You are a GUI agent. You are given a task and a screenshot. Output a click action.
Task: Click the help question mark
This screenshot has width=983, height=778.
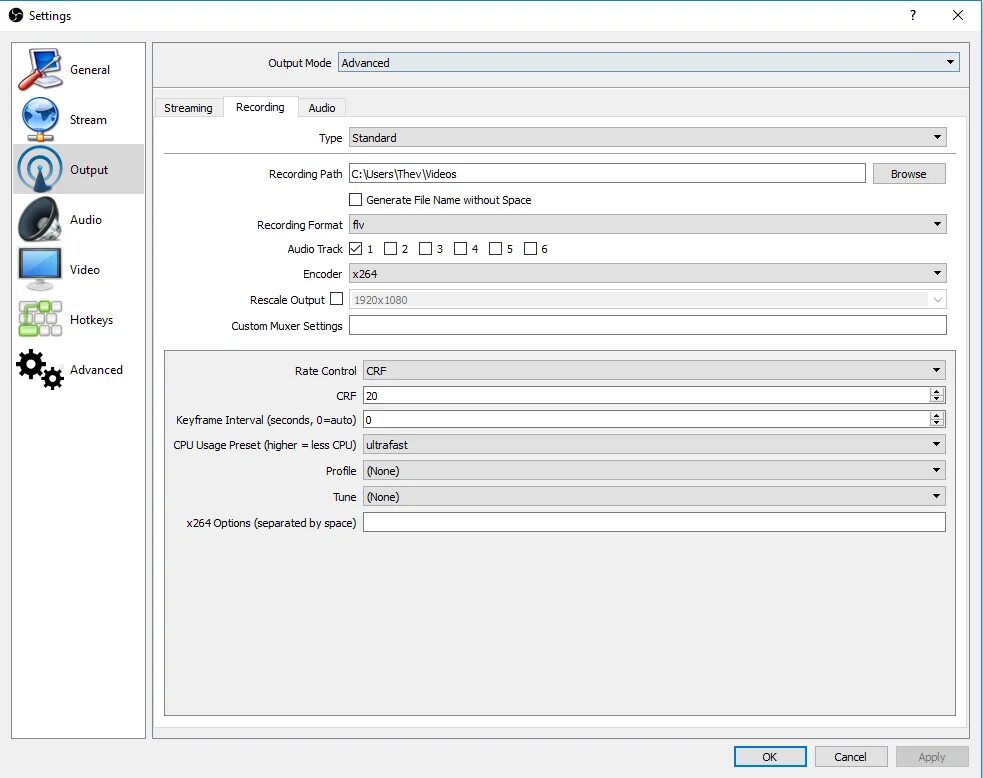[913, 15]
